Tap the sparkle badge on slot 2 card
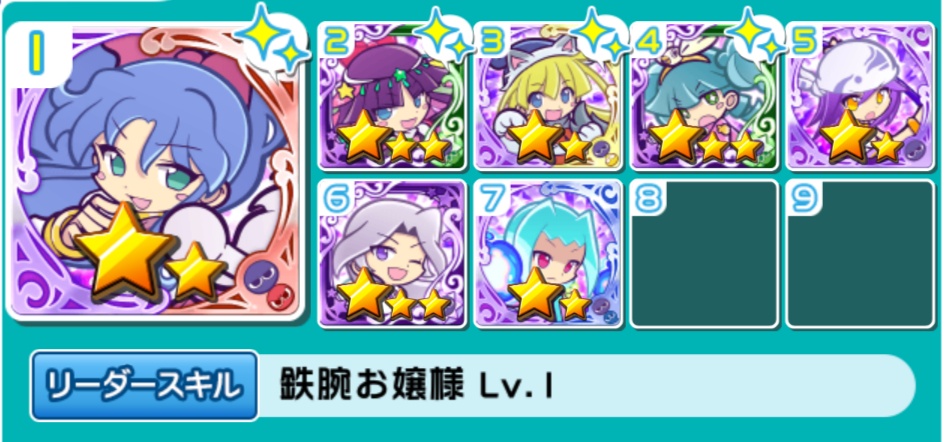 446,35
